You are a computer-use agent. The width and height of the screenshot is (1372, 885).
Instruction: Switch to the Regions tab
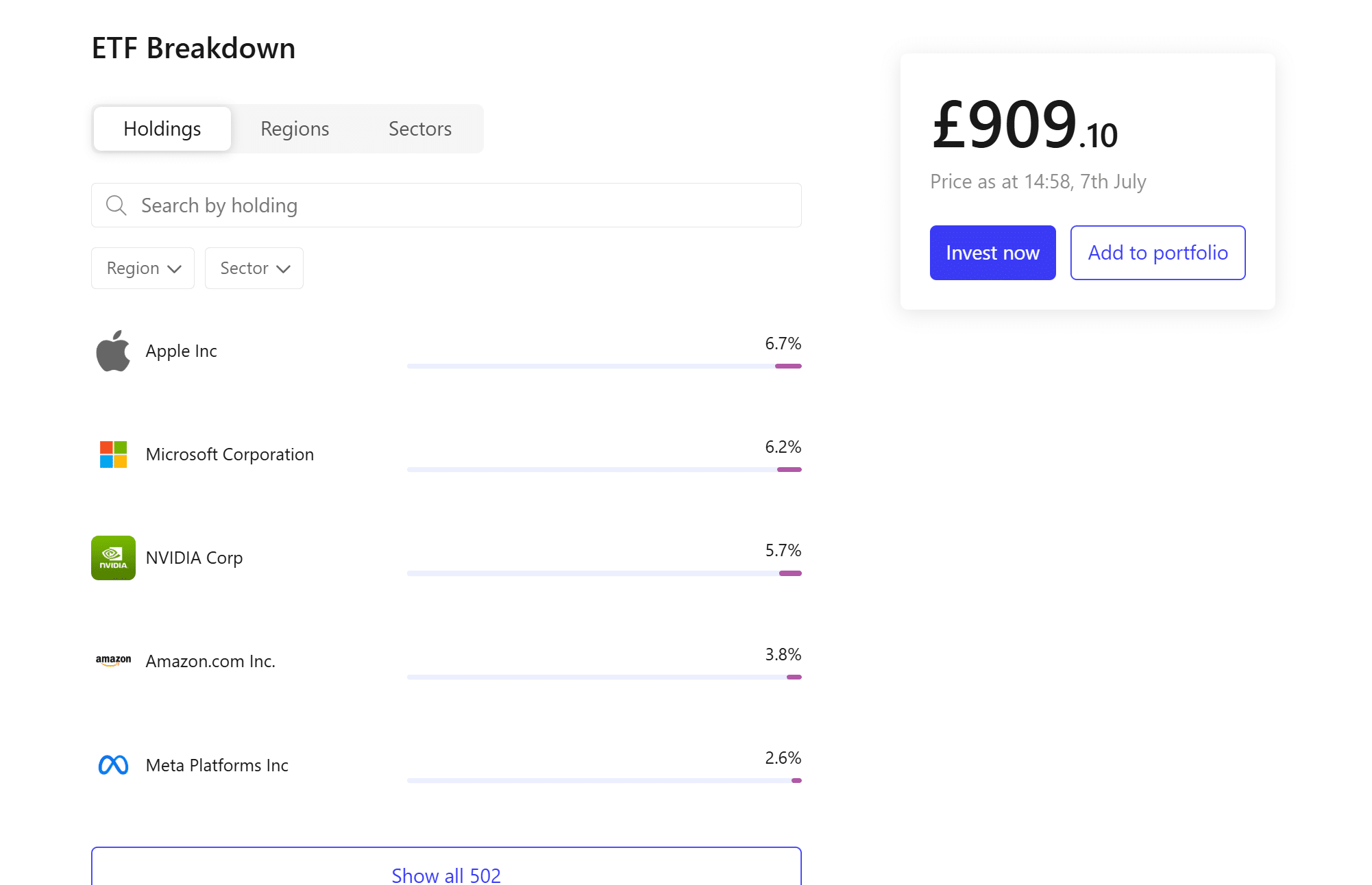pyautogui.click(x=295, y=129)
